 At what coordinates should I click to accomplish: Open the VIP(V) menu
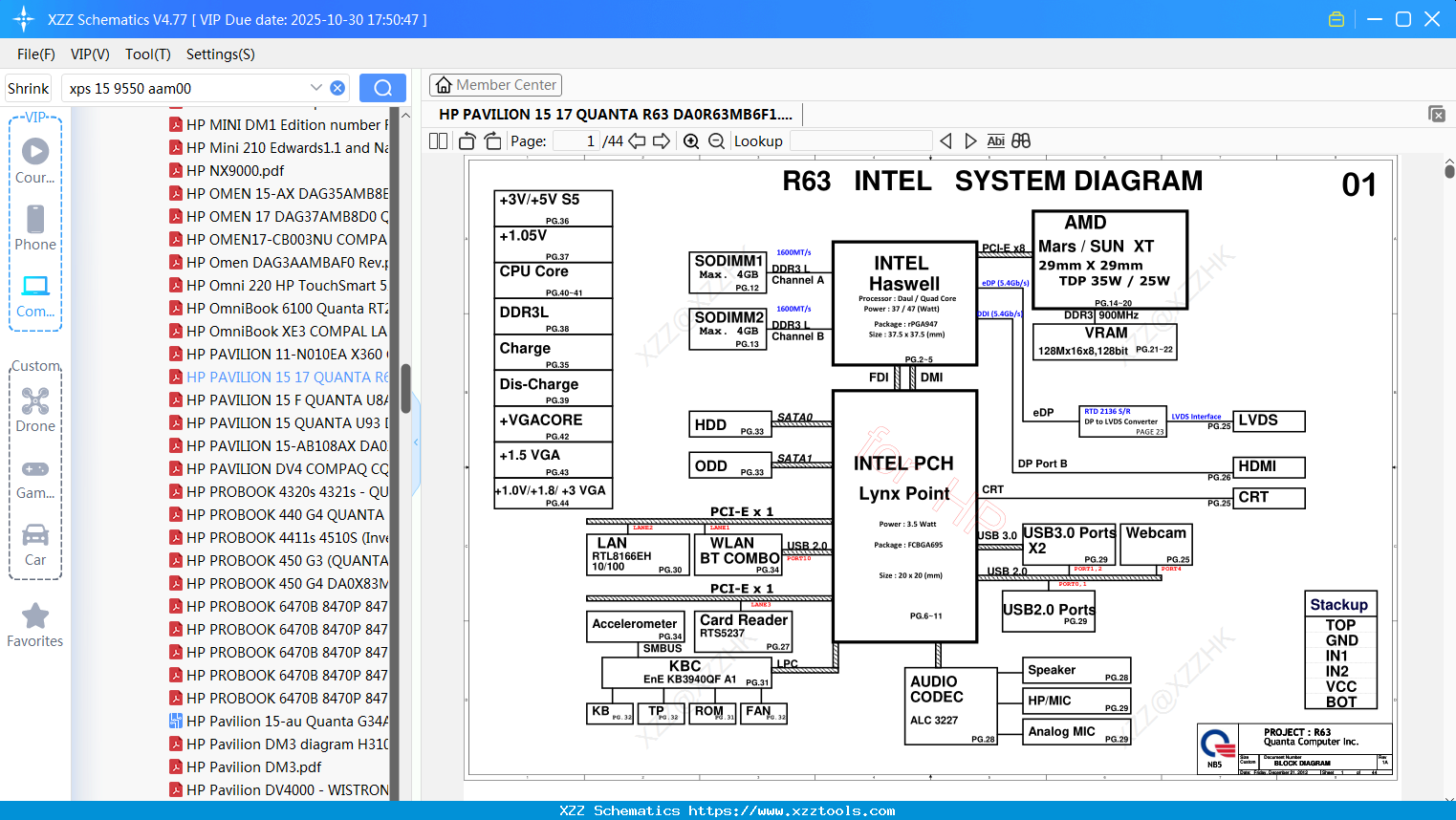tap(90, 54)
